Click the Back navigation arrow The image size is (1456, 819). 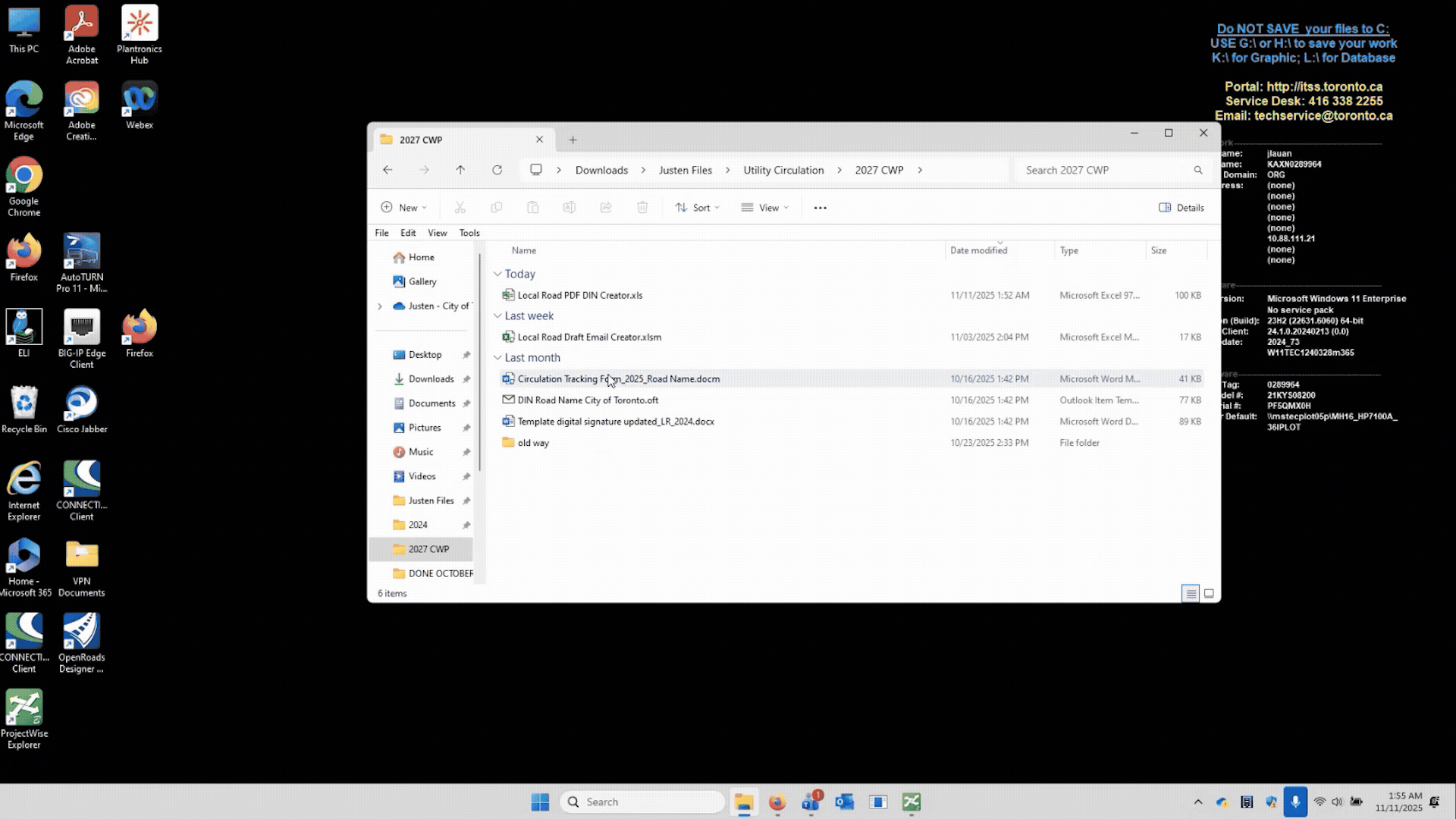[x=388, y=170]
